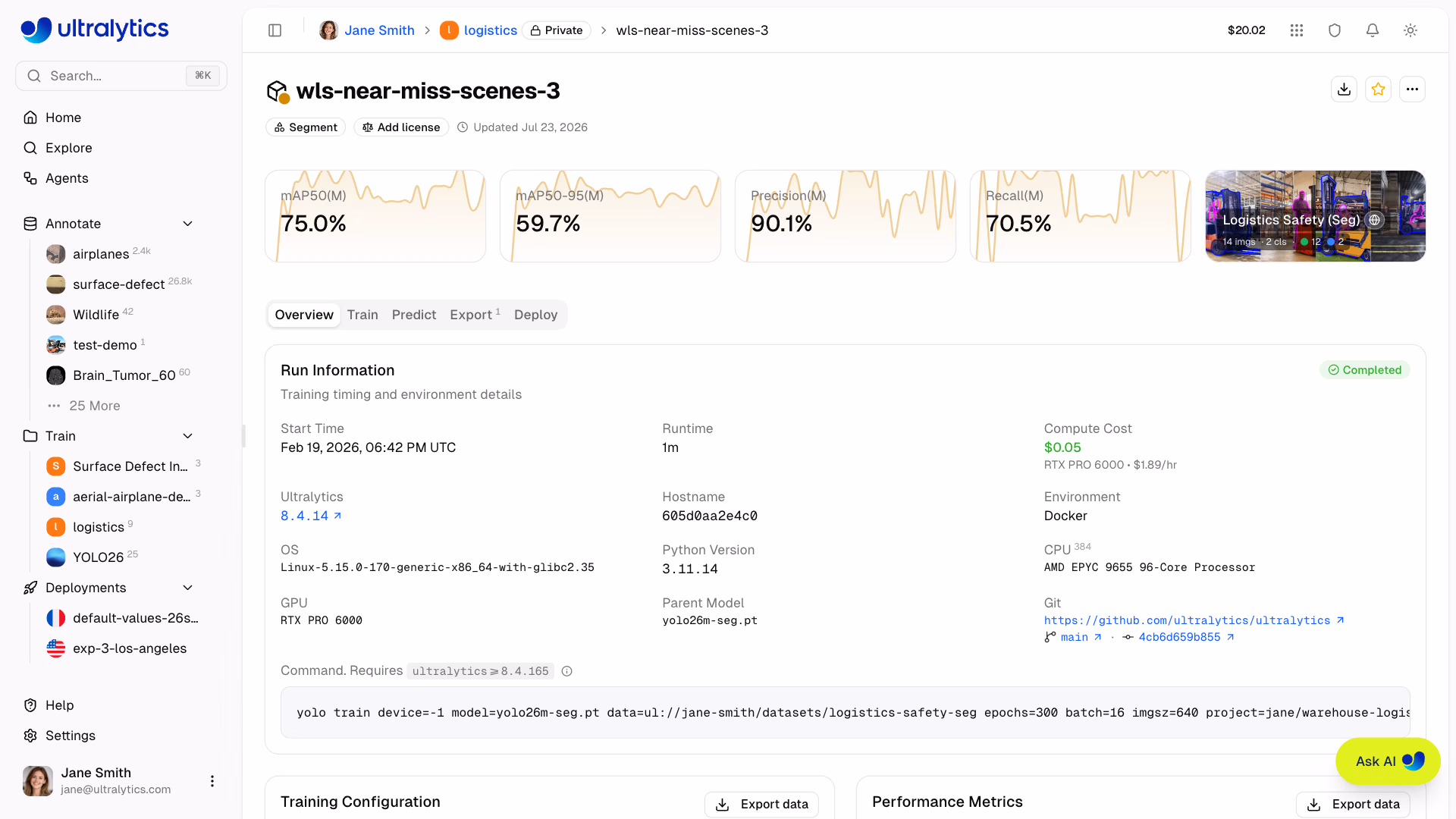Click logistics project in breadcrumb
Image resolution: width=1456 pixels, height=819 pixels.
[479, 30]
